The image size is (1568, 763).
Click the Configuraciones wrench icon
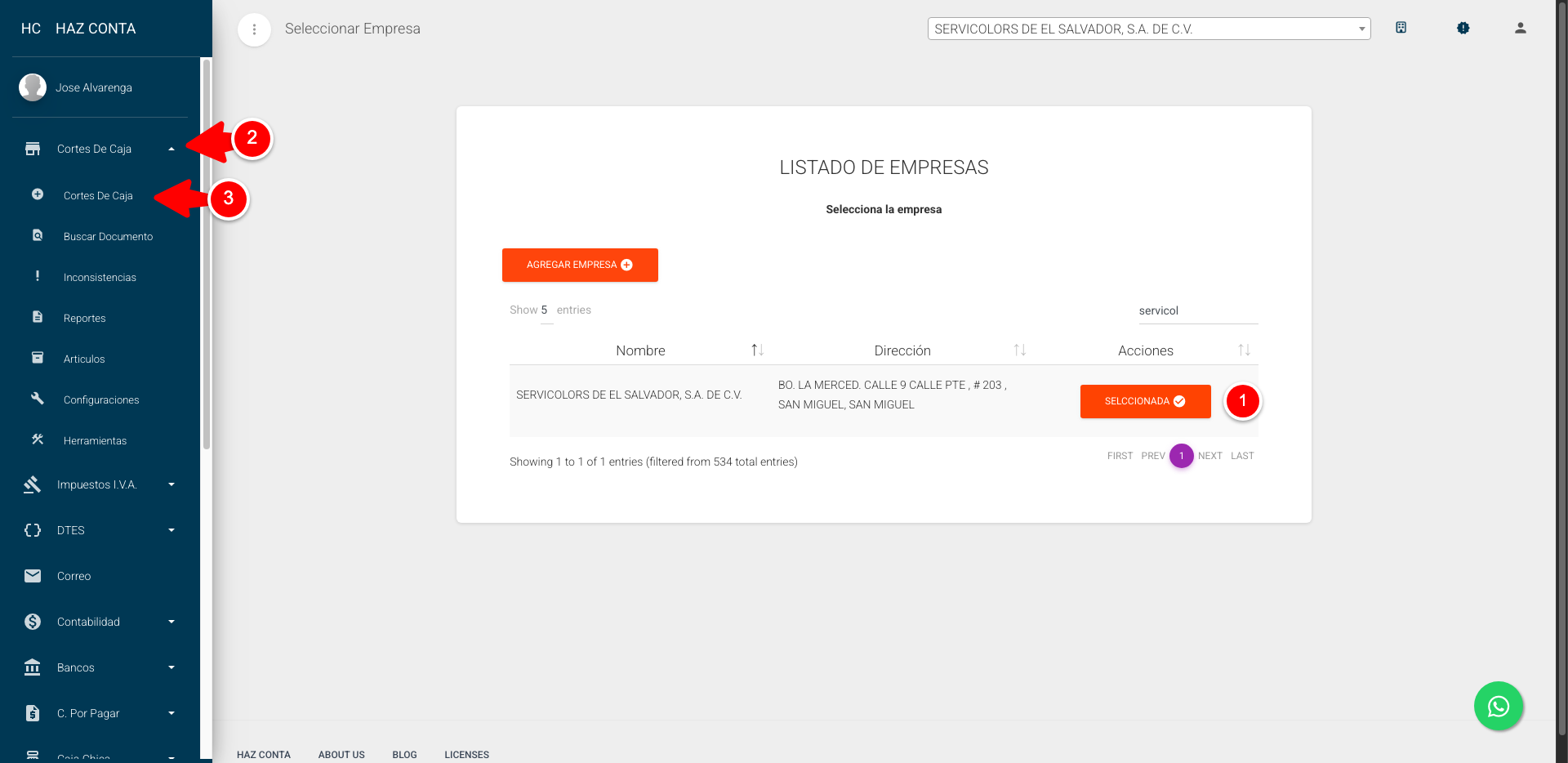38,399
